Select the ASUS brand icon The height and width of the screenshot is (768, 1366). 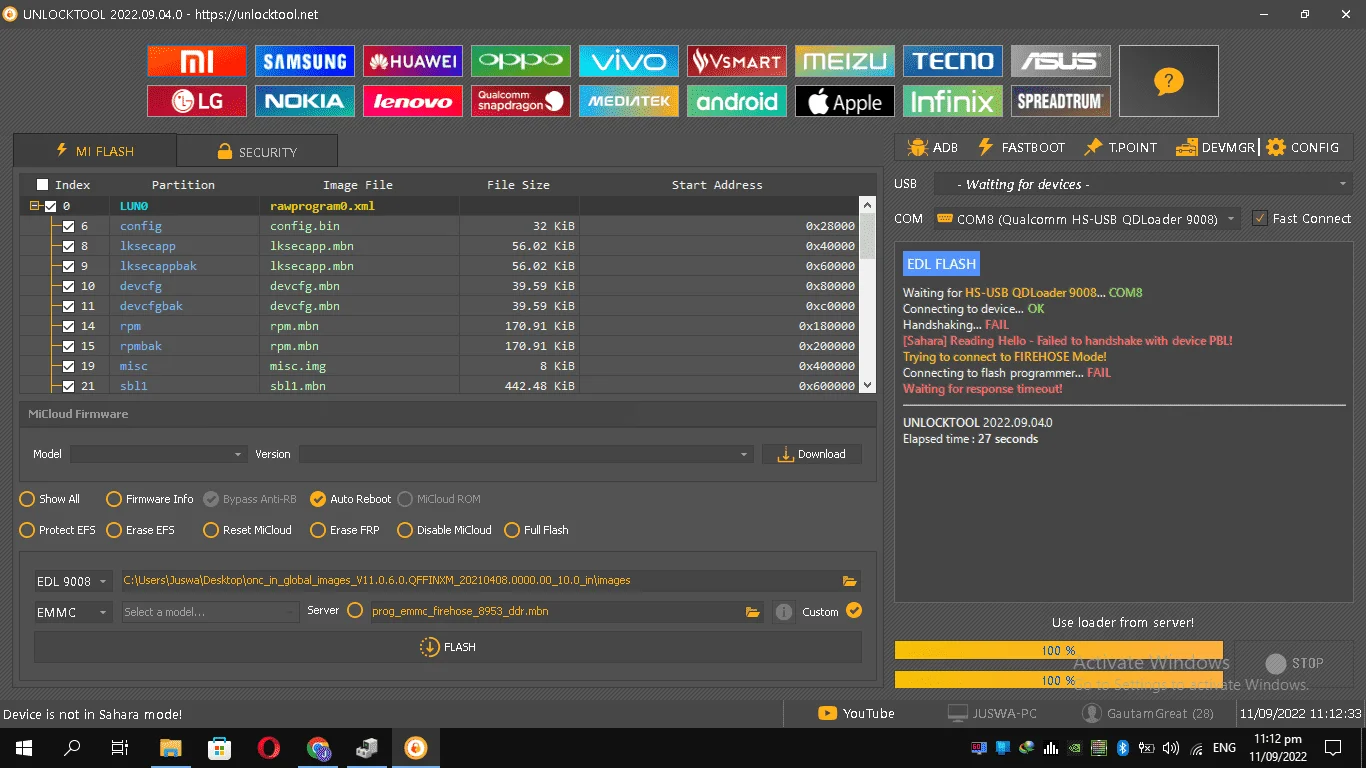point(1061,61)
